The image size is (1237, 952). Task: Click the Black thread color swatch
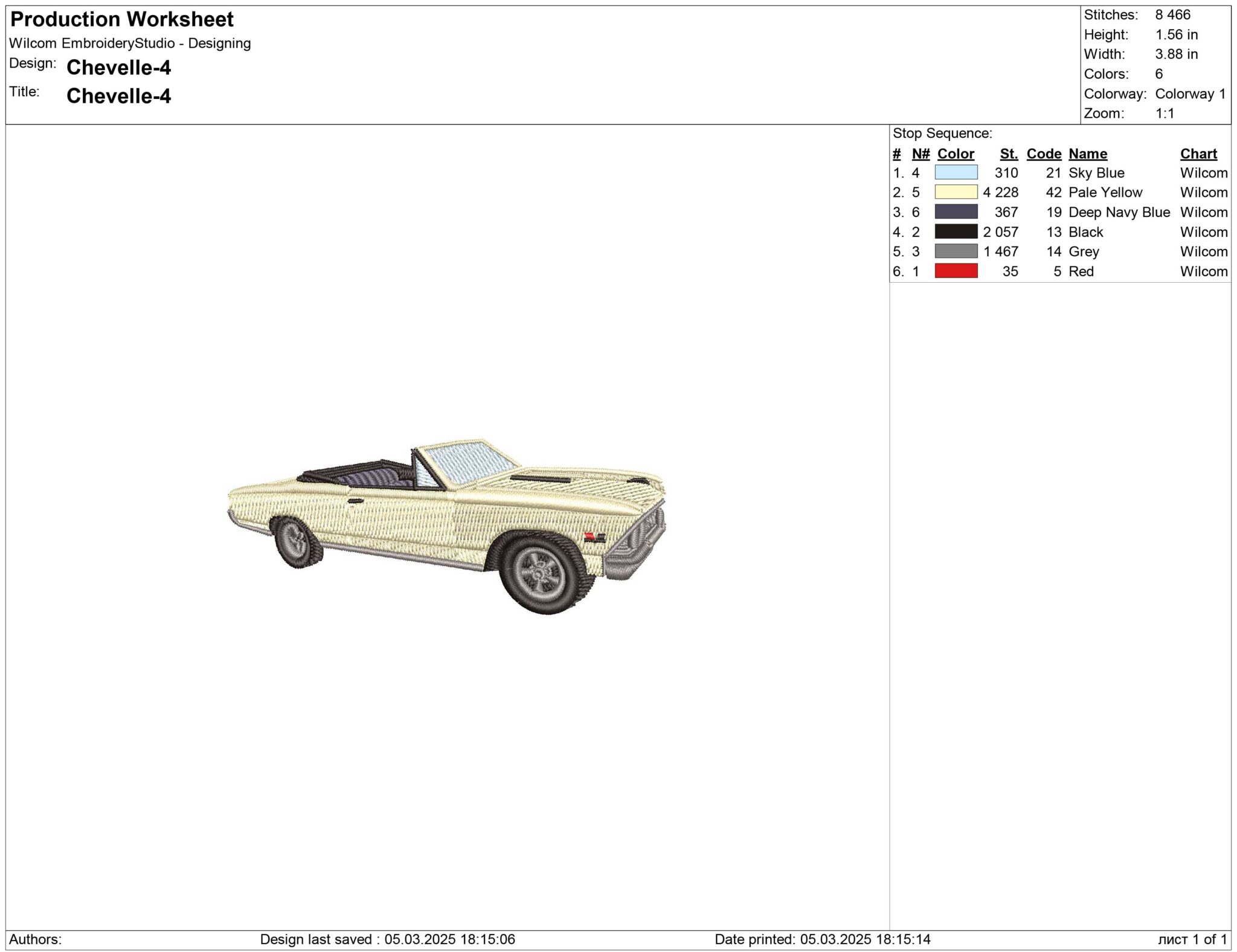956,232
